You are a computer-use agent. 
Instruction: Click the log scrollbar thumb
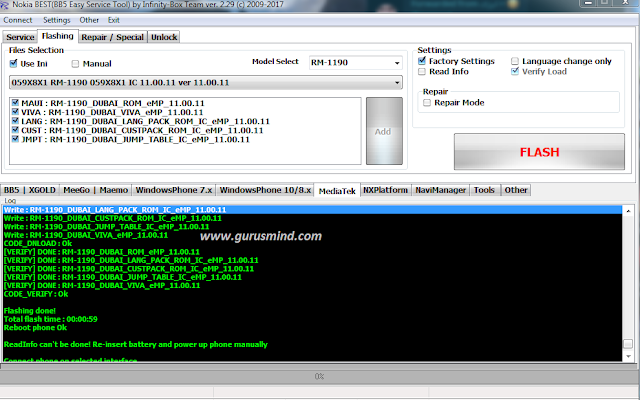[628, 344]
